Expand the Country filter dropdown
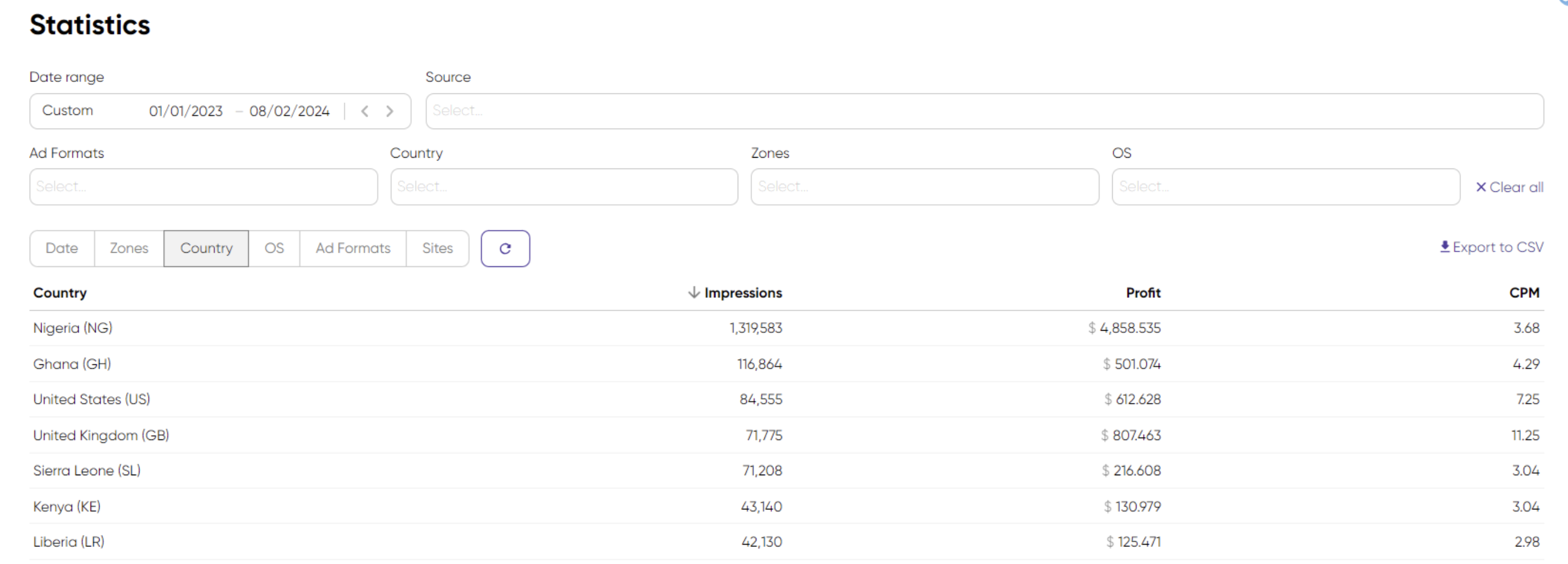The image size is (1568, 564). pyautogui.click(x=563, y=187)
